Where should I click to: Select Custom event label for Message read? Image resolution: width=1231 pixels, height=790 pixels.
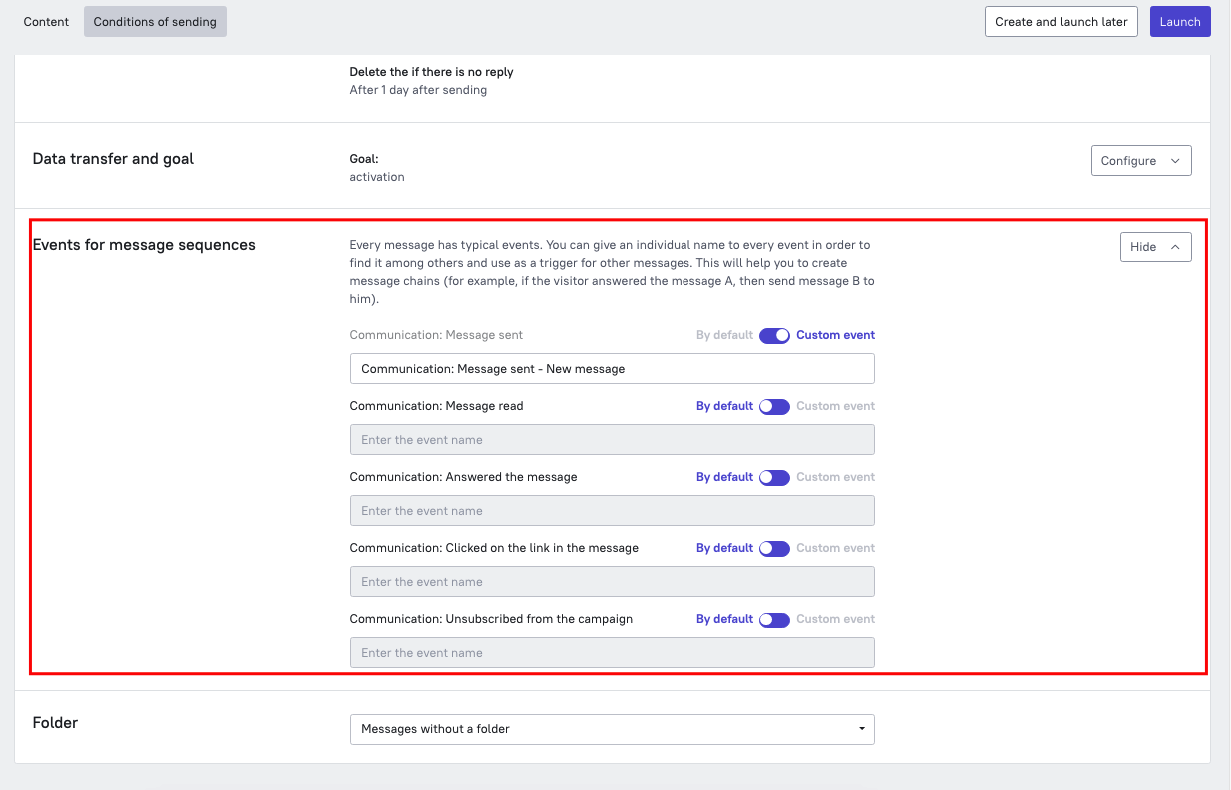835,407
